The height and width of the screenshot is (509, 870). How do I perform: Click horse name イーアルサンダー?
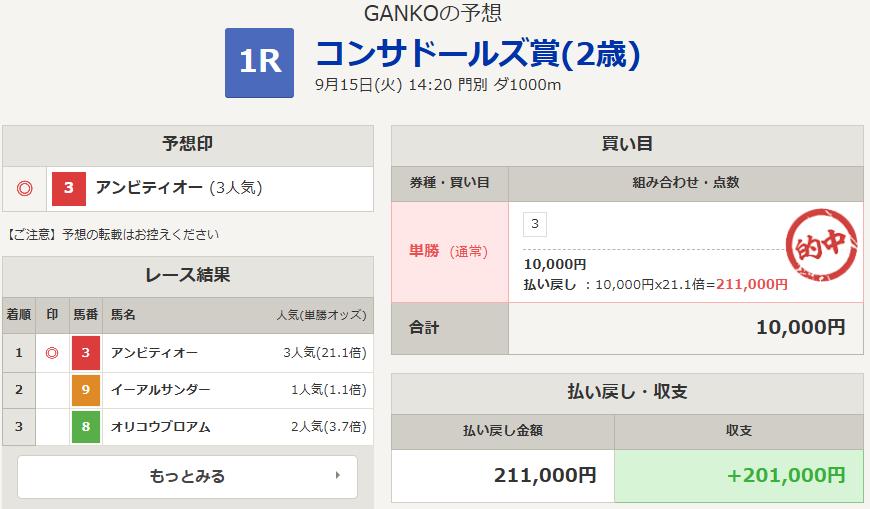160,390
